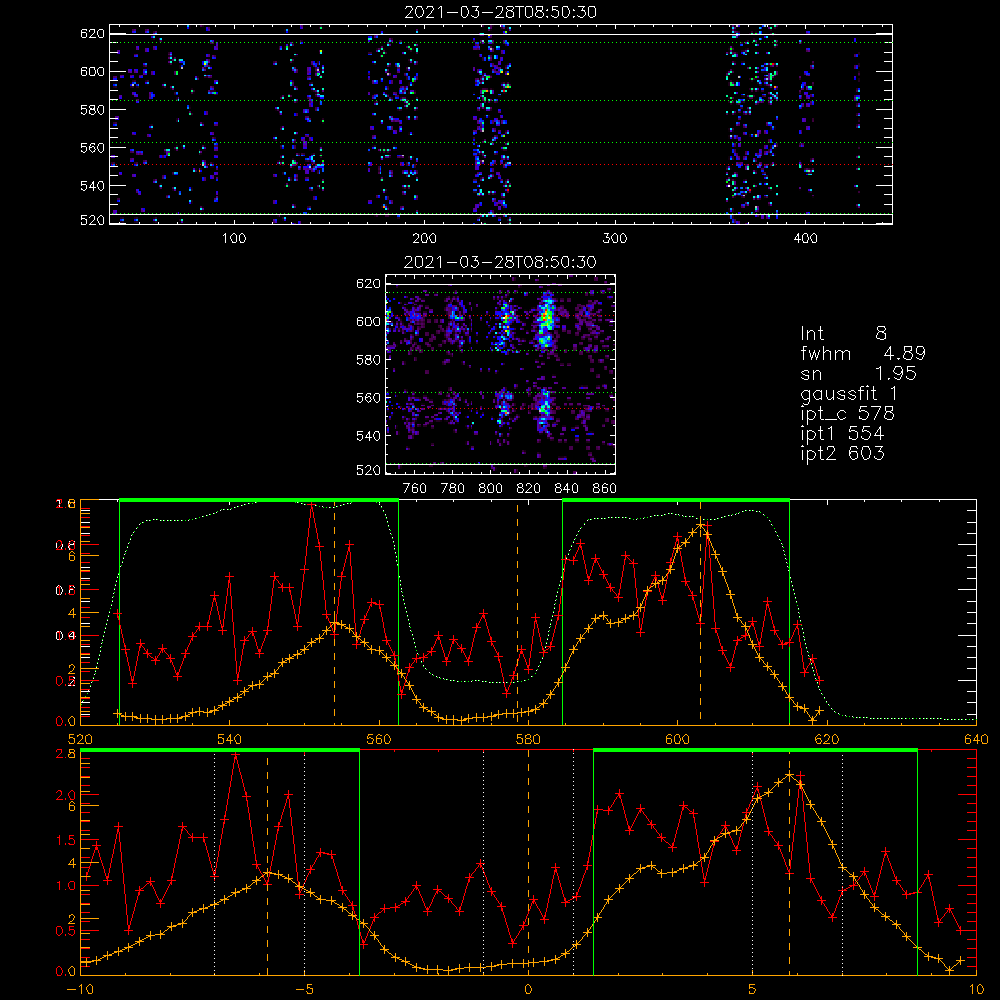Click x-axis label 200 on top image

coord(424,239)
